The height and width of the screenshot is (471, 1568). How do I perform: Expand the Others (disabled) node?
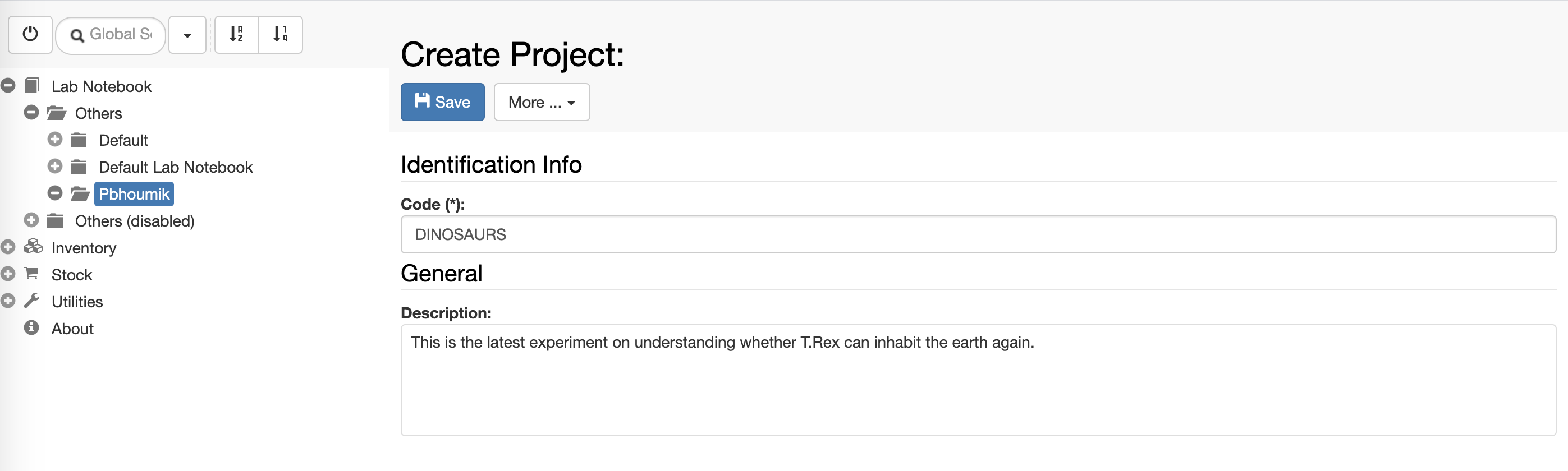click(x=31, y=220)
